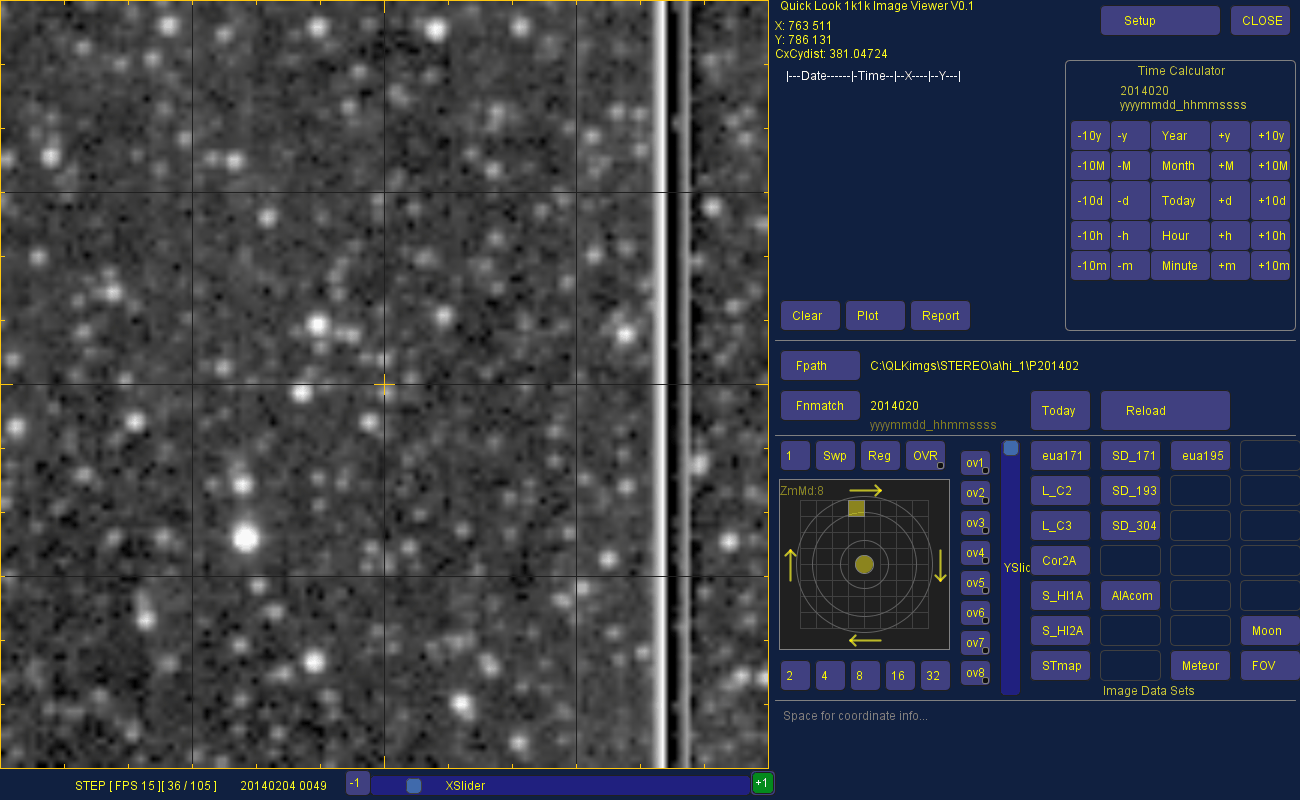The image size is (1300, 800).
Task: Set zoom mode 1
Action: [x=795, y=456]
